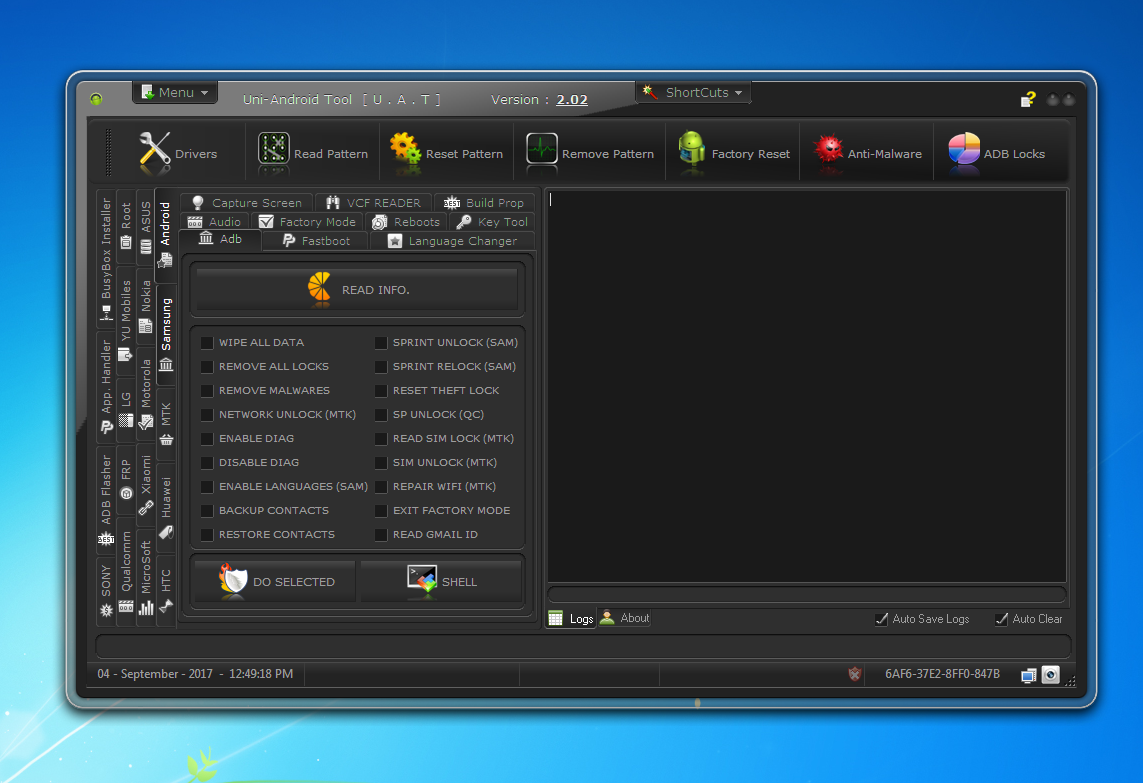Click the progress bar below the log

pyautogui.click(x=807, y=593)
